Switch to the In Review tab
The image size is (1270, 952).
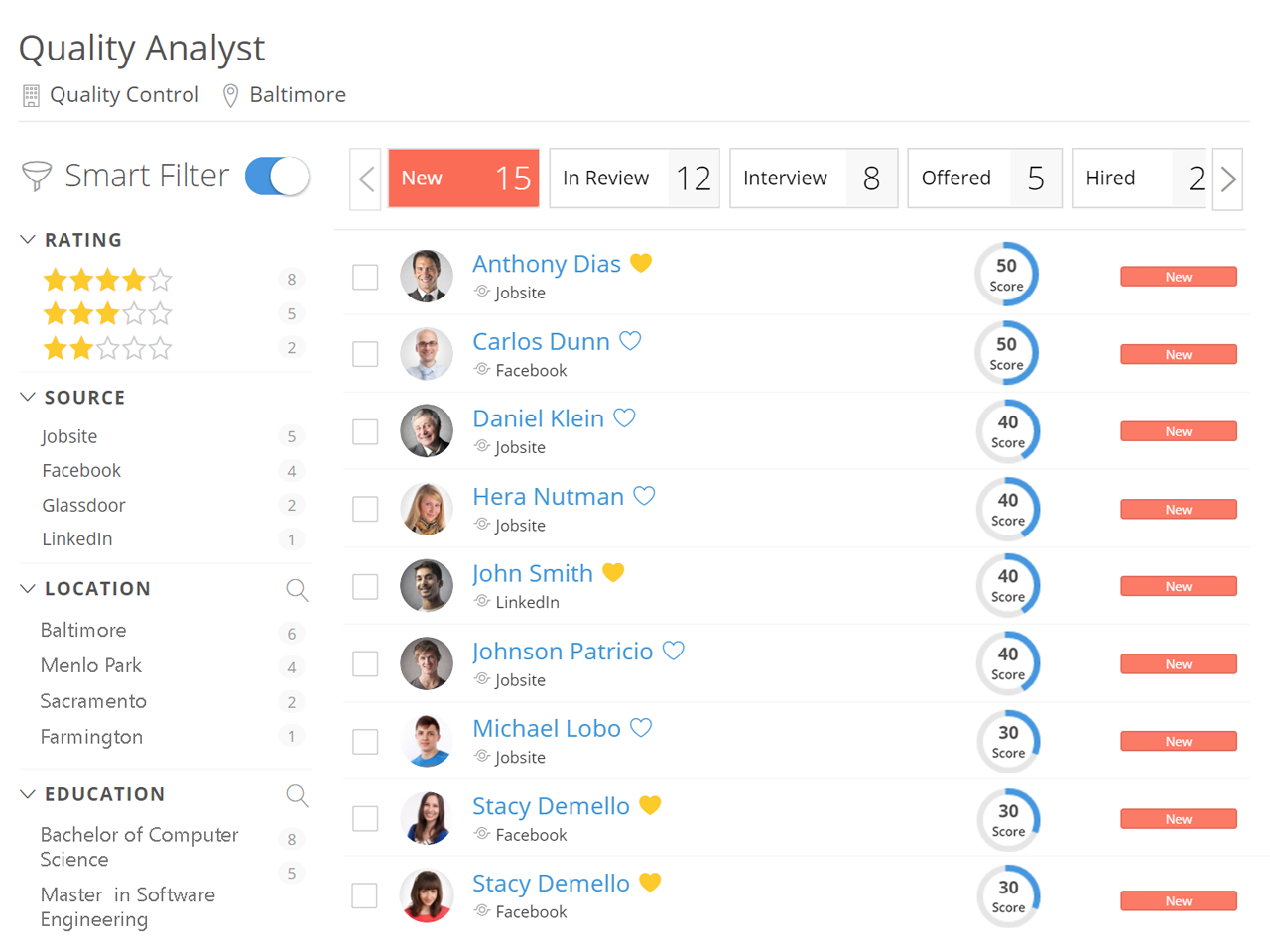(x=634, y=178)
